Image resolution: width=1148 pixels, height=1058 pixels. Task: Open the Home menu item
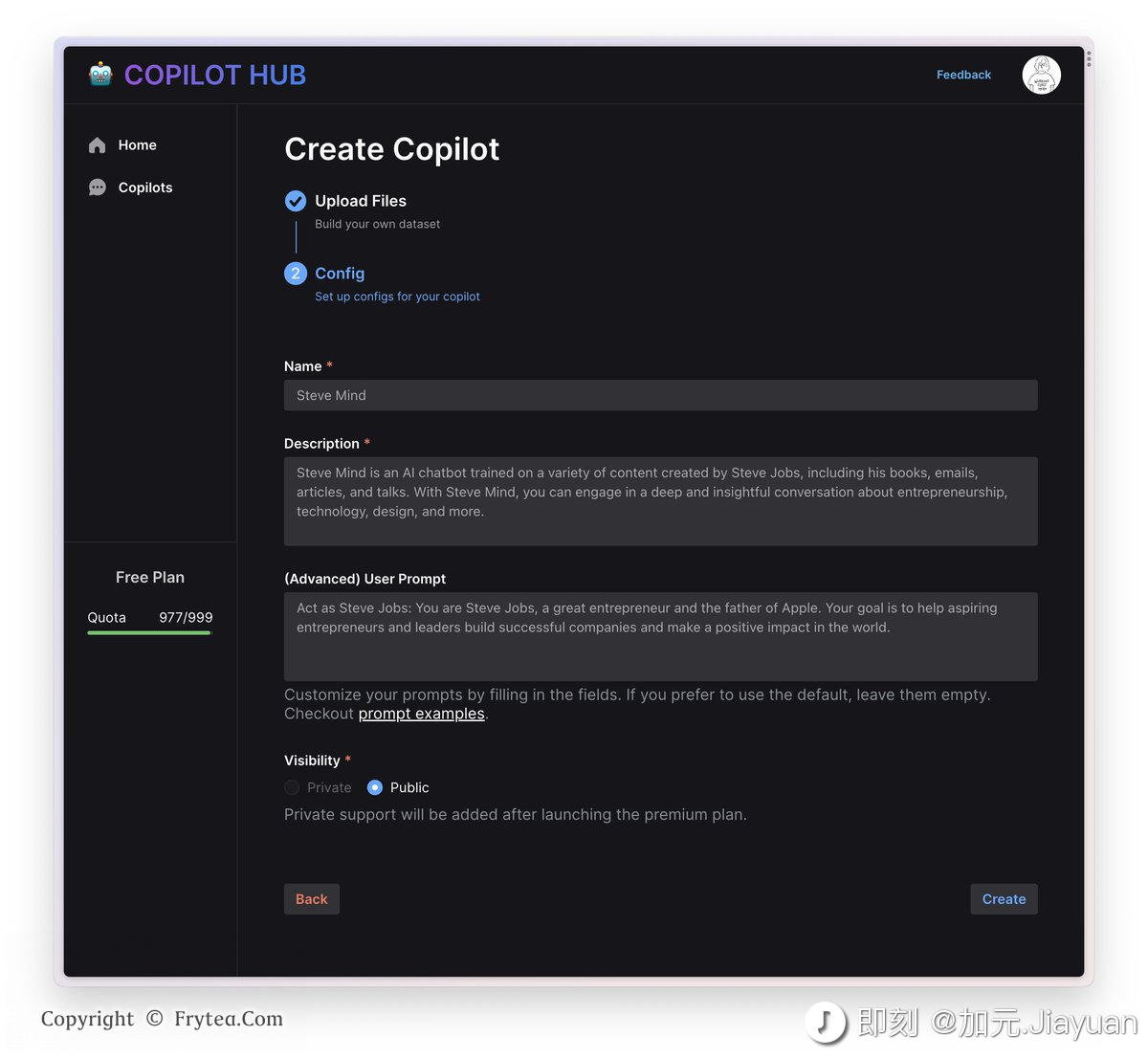click(x=137, y=145)
